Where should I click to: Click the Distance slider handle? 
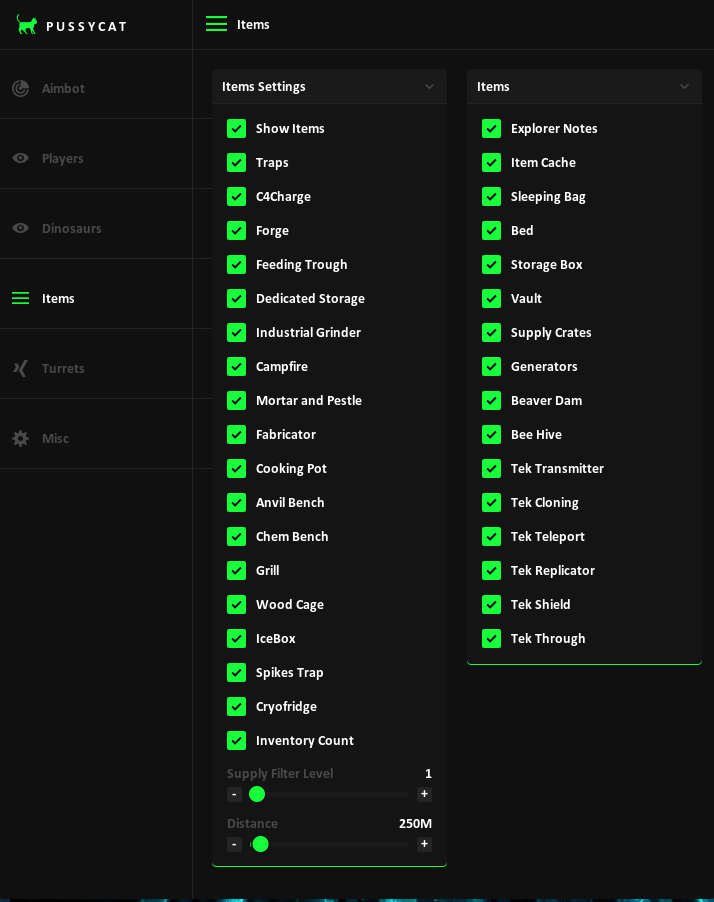(x=261, y=844)
